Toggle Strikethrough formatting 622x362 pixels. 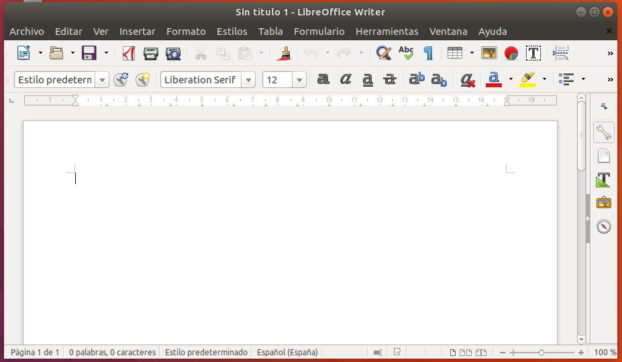pos(390,79)
